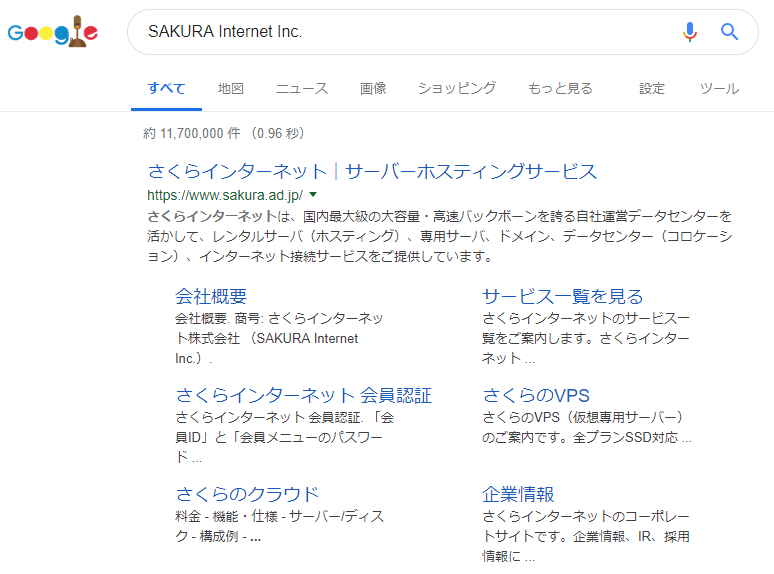Image resolution: width=774 pixels, height=574 pixels.
Task: Open the さくらインターネット 会員認証 sitelink
Action: tap(304, 395)
